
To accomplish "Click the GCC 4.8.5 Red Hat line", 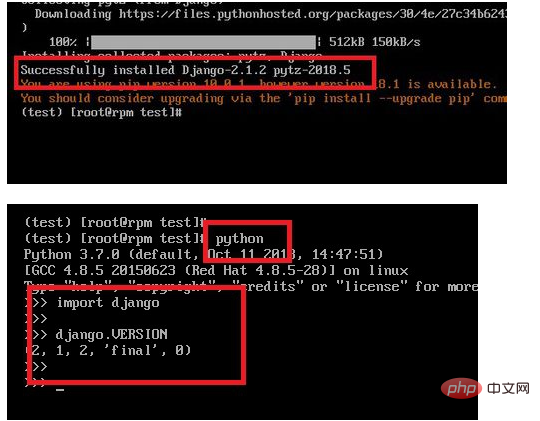I will point(216,270).
